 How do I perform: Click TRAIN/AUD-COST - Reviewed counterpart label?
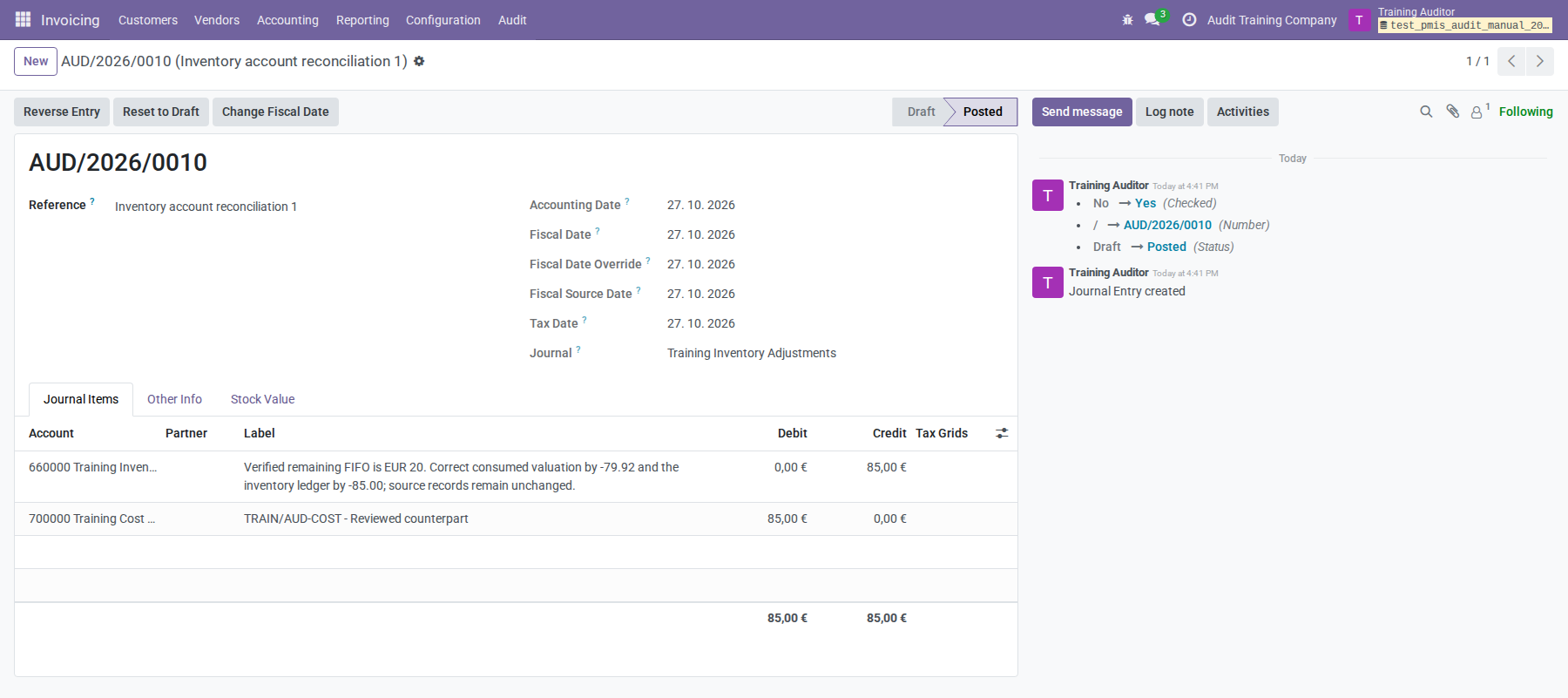[356, 518]
